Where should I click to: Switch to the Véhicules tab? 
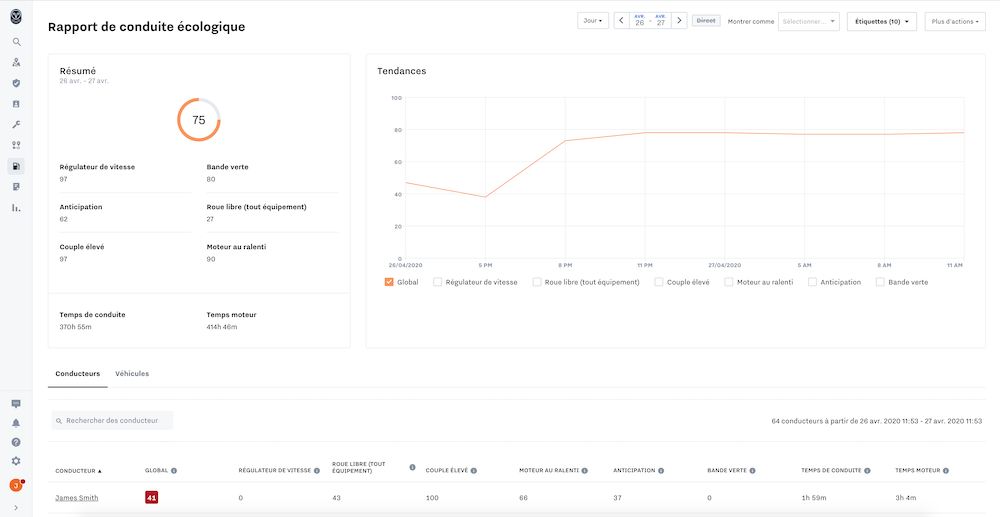click(x=132, y=374)
